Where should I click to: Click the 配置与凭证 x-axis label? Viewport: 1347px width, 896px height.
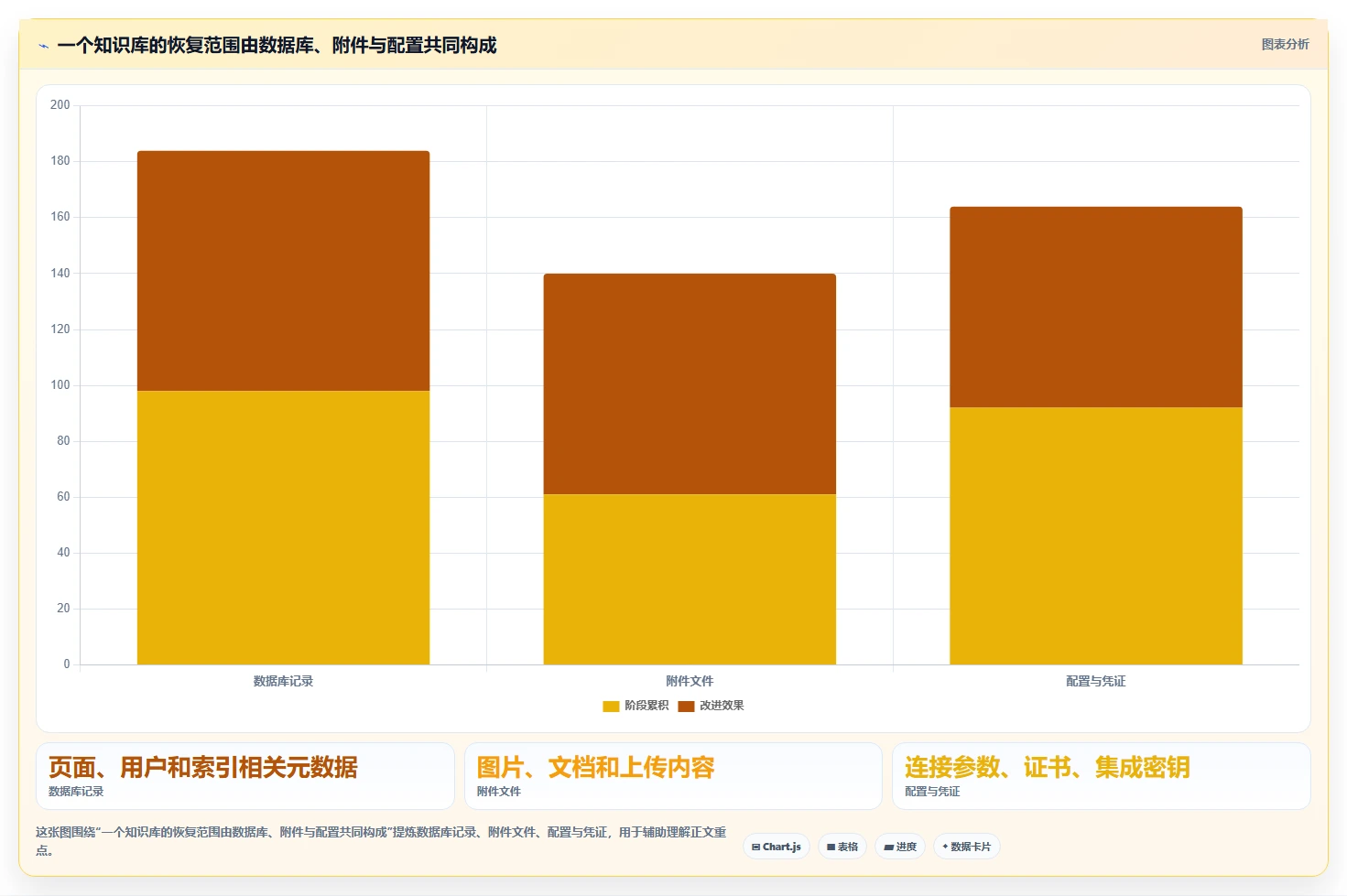coord(1096,681)
